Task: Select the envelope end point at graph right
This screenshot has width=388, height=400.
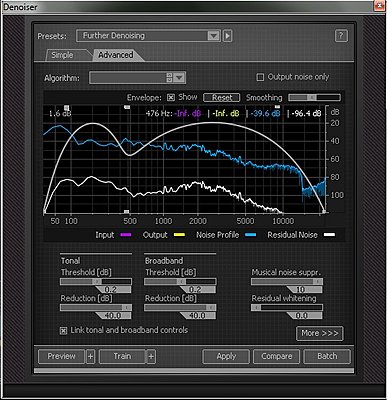Action: click(x=324, y=212)
